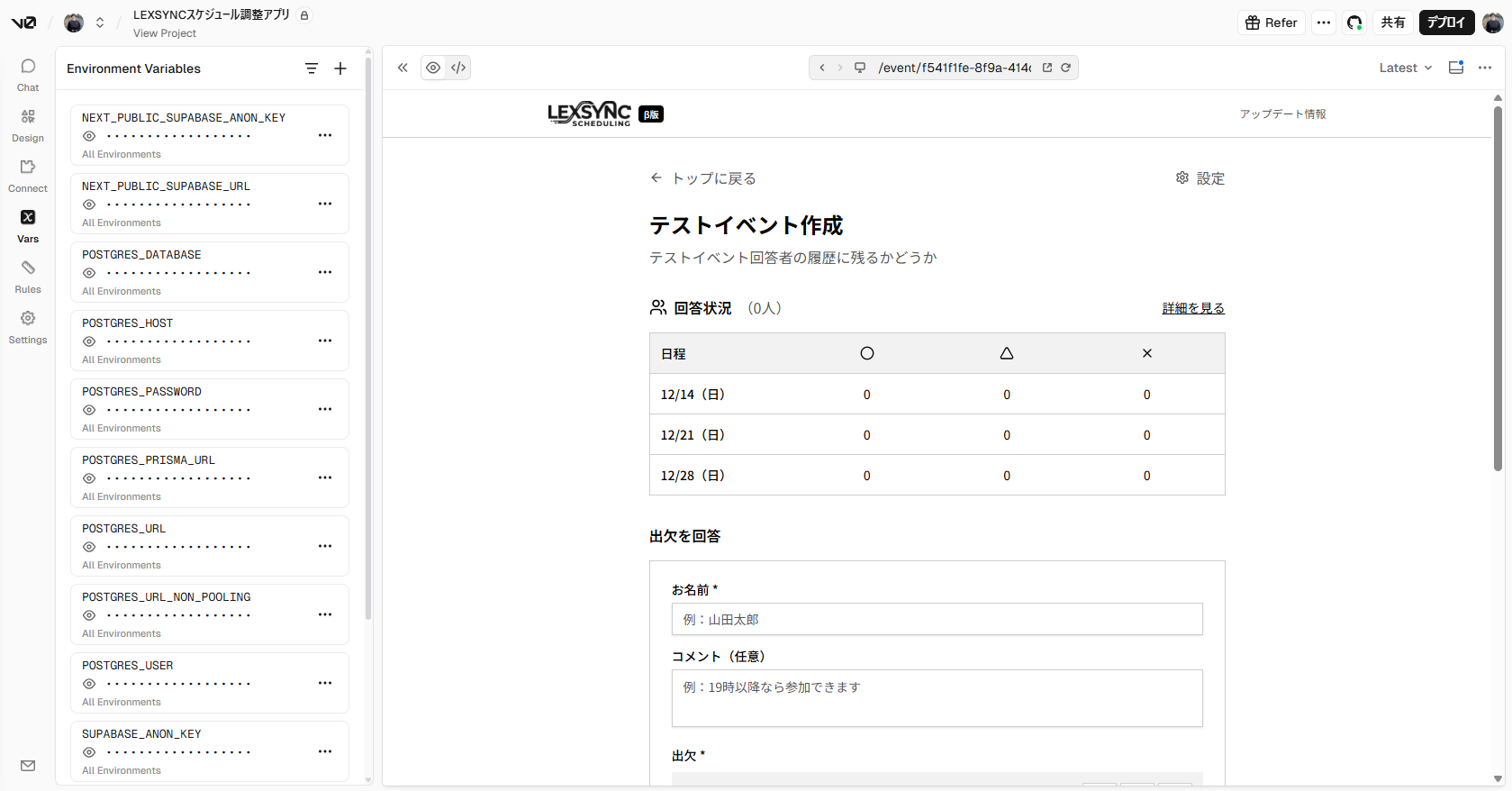1512x791 pixels.
Task: Show NEXT_PUBLIC_SUPABASE_URL hidden value
Action: click(x=89, y=205)
